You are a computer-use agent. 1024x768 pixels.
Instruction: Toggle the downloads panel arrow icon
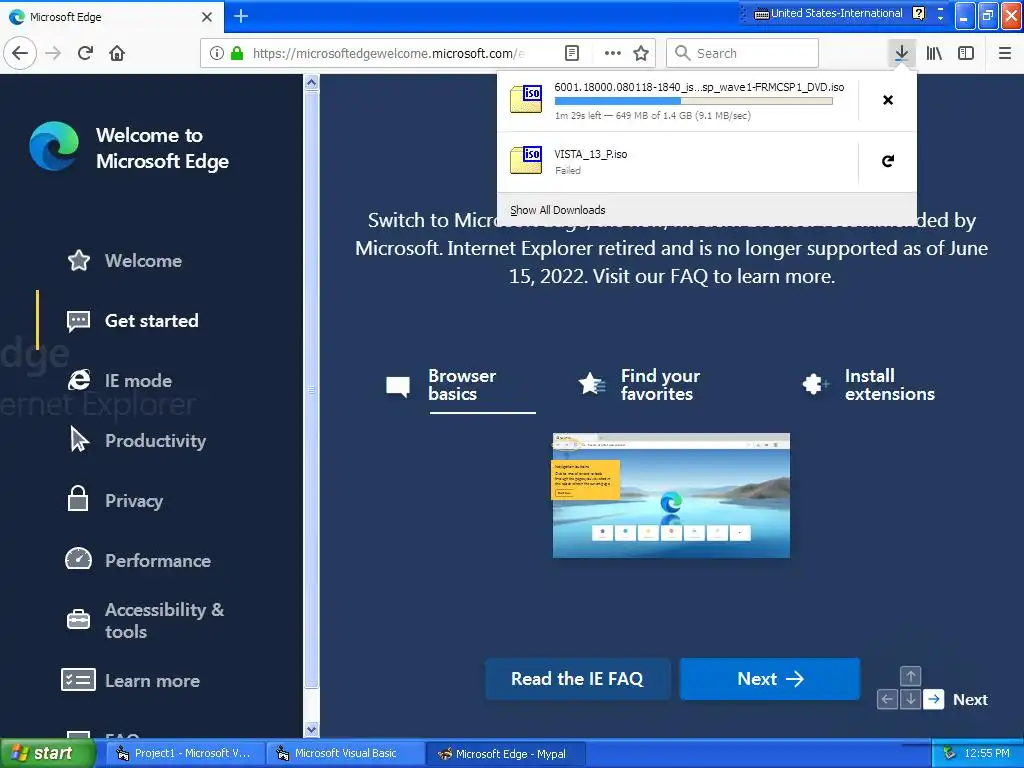pos(901,53)
